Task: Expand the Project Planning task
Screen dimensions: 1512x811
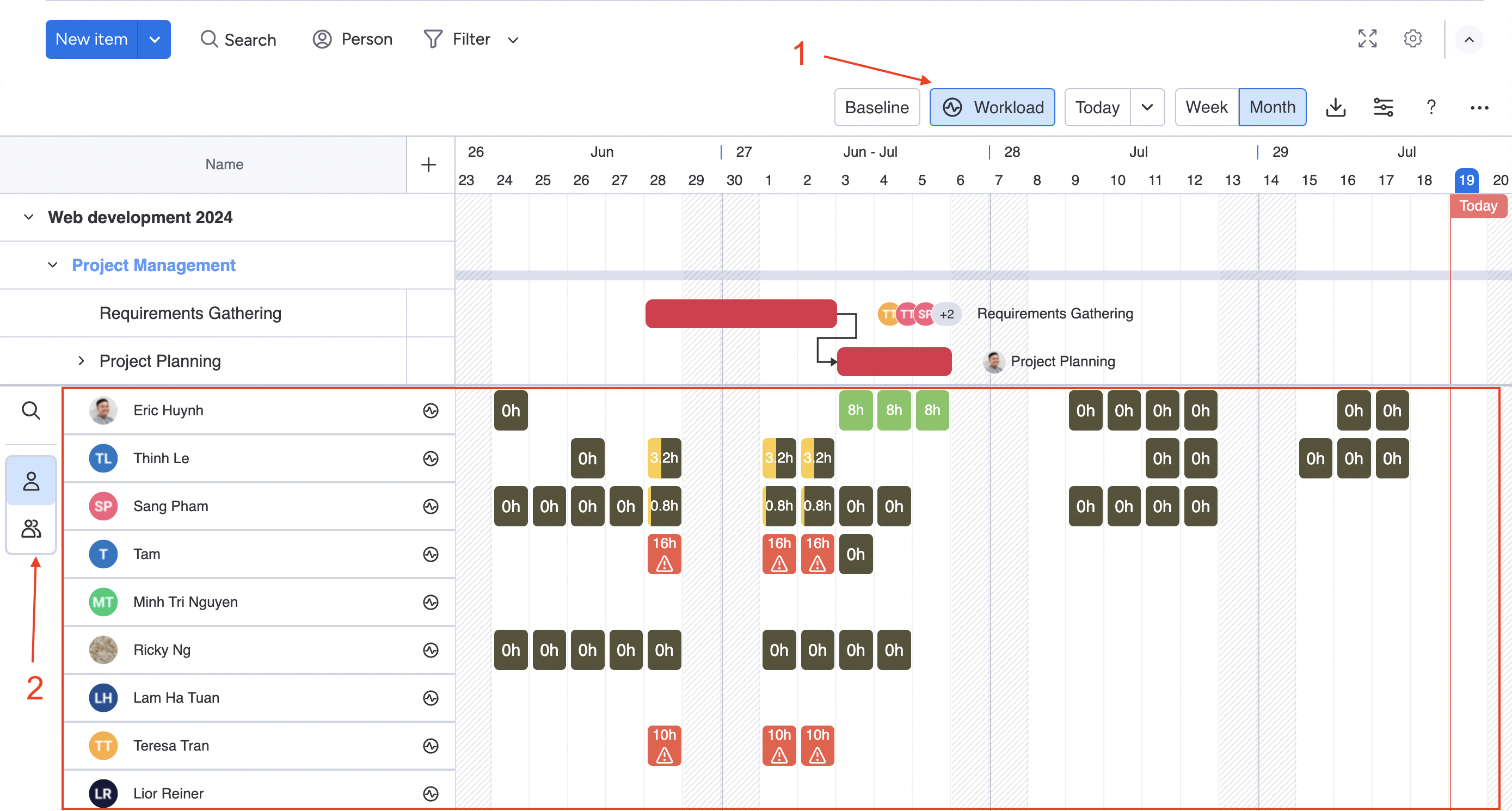Action: (81, 360)
